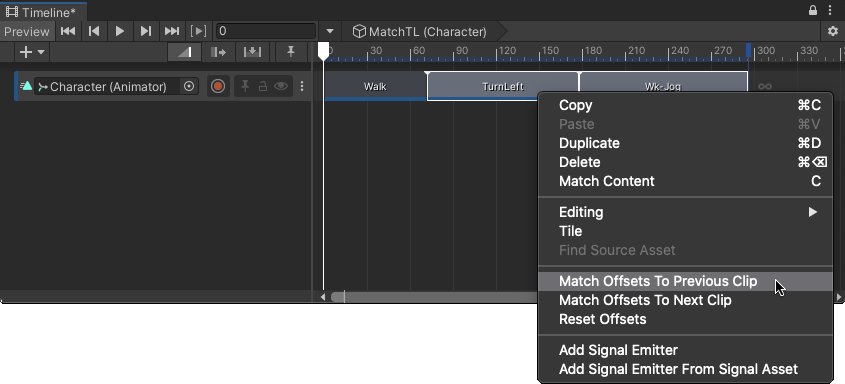Toggle the Preview mode button
Viewport: 845px width, 384px height.
(27, 31)
